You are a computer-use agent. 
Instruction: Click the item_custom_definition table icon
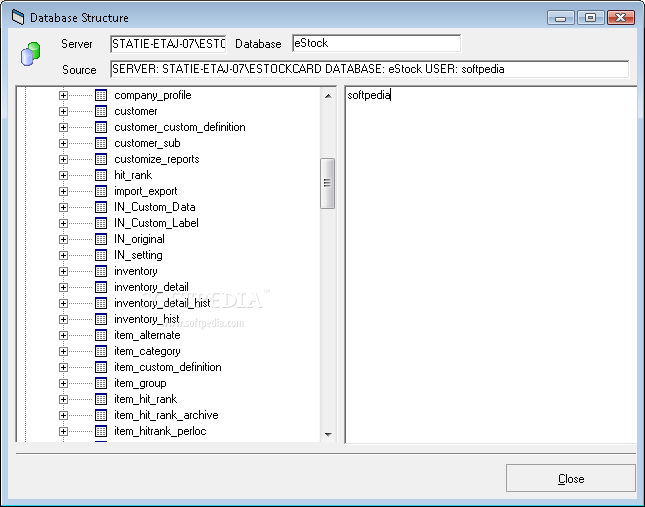point(101,367)
